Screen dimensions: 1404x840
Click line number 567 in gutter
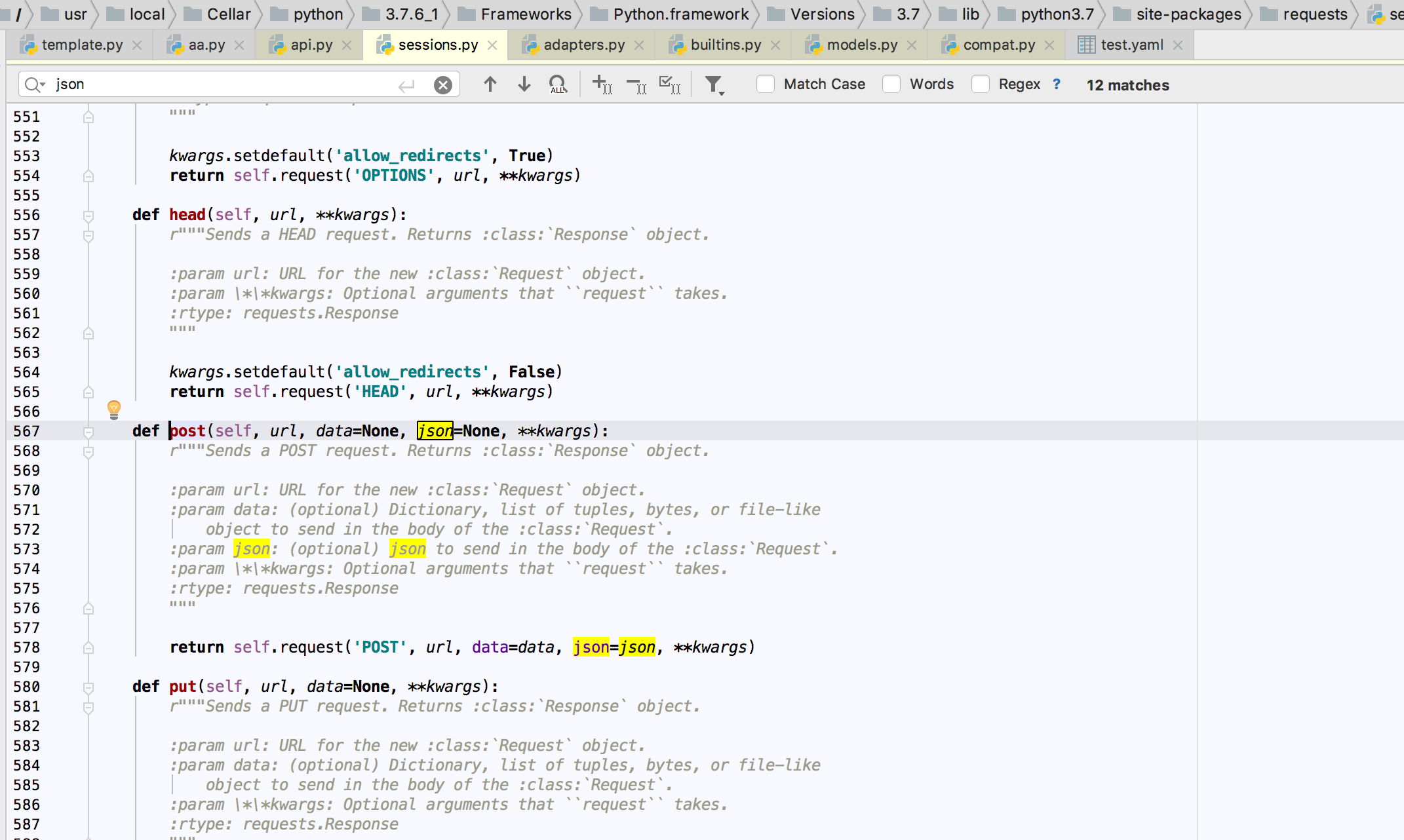pyautogui.click(x=27, y=431)
